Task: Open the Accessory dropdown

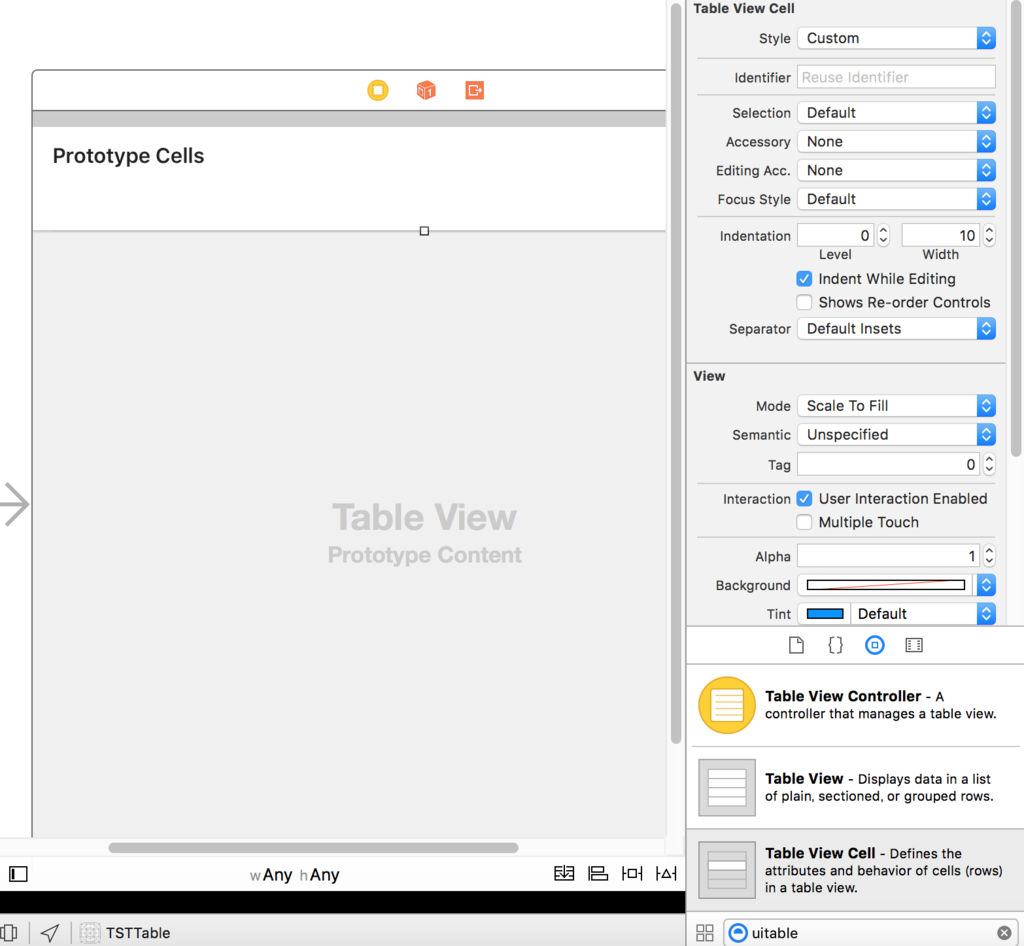Action: (x=896, y=141)
